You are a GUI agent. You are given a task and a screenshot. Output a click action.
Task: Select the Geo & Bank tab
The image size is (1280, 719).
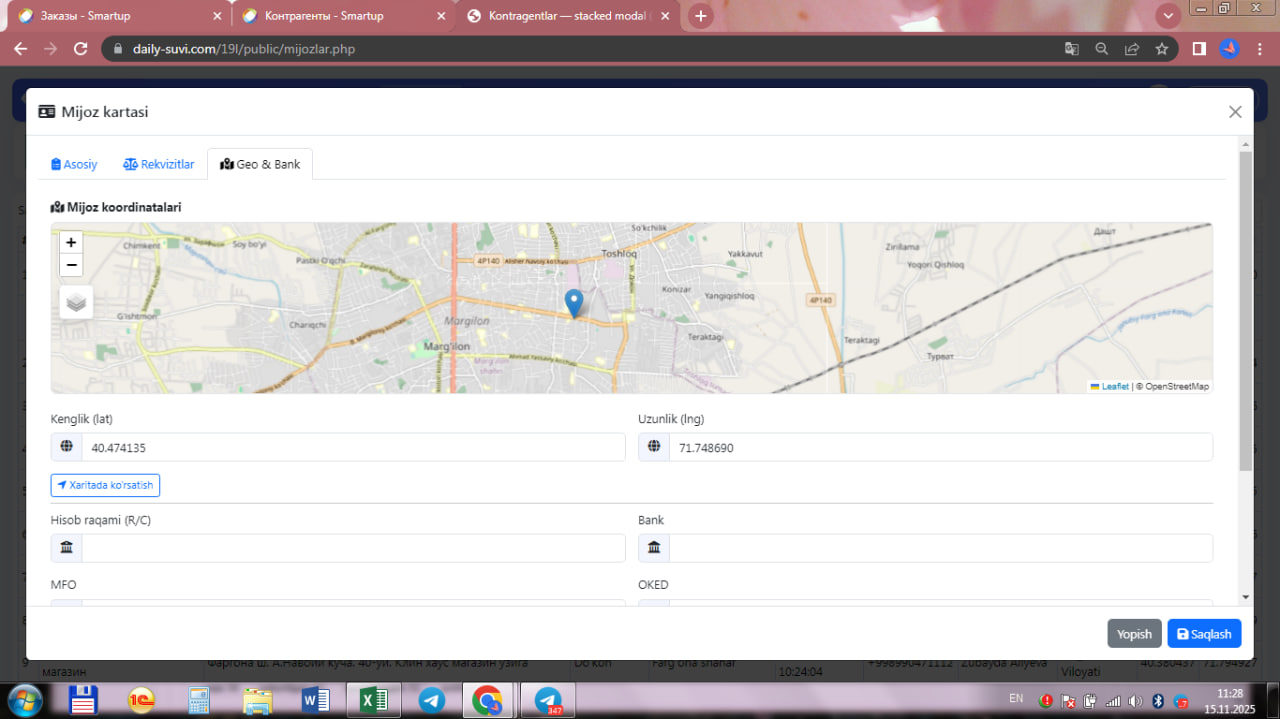(x=260, y=164)
